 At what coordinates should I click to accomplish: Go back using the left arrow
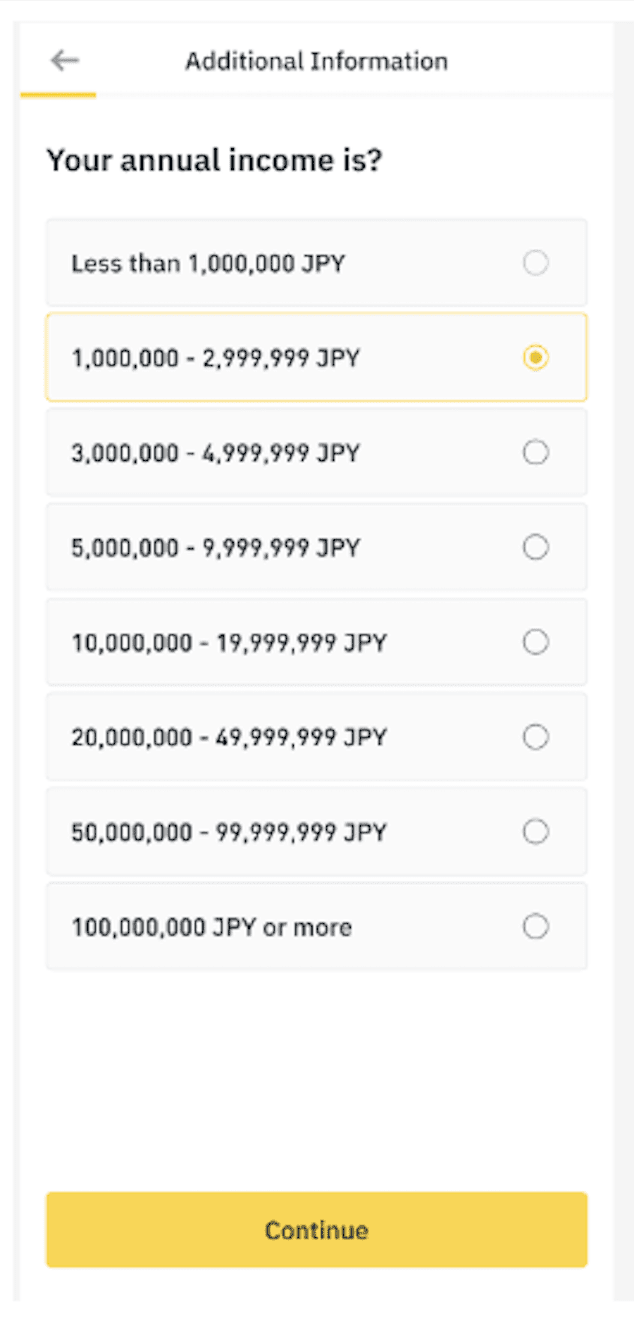pos(65,61)
